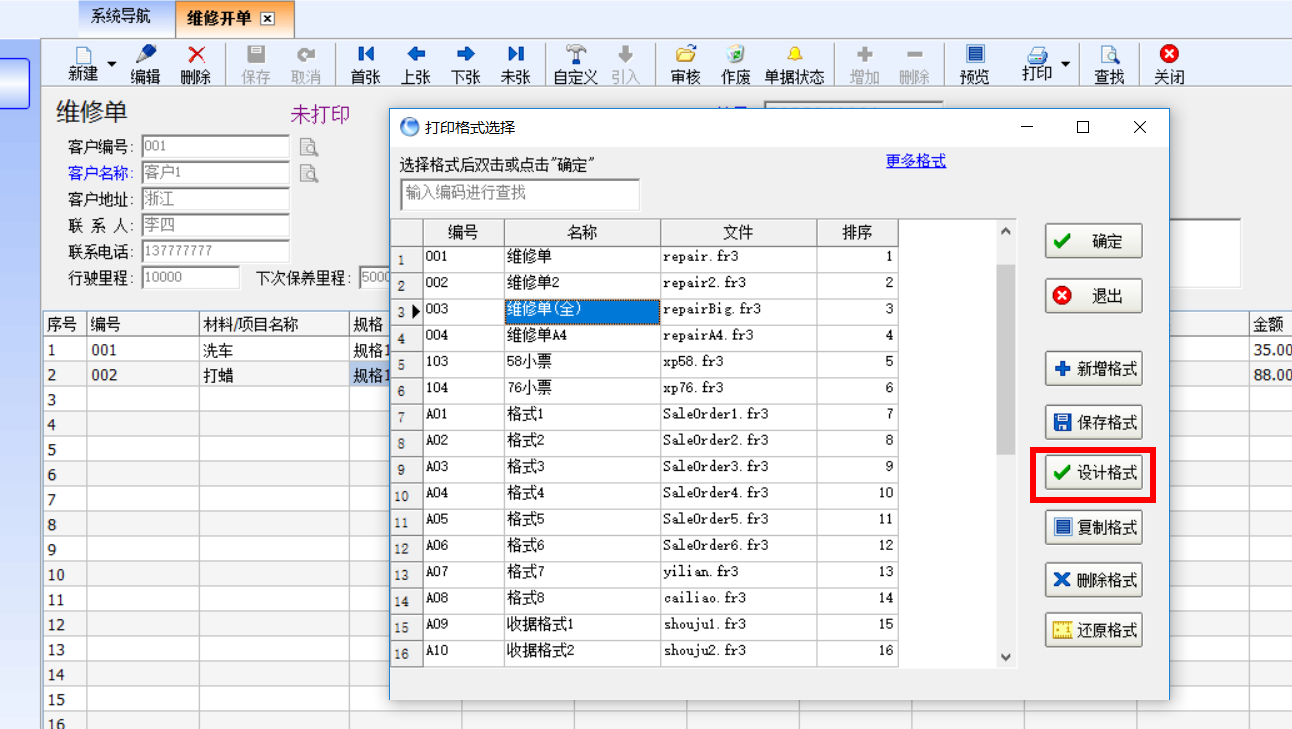Image resolution: width=1292 pixels, height=729 pixels.
Task: Click the 保存格式 button
Action: (1093, 422)
